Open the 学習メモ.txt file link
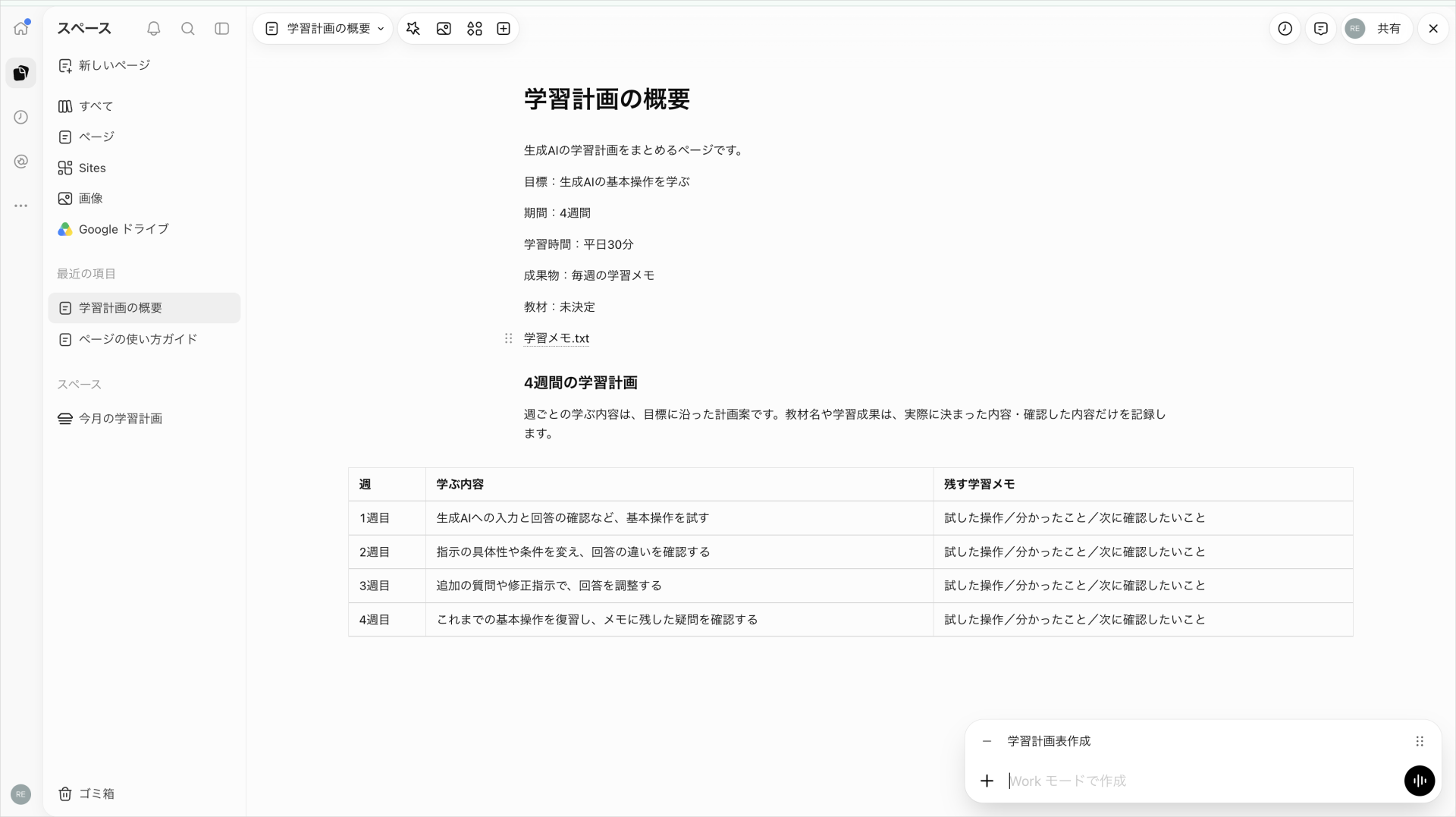This screenshot has width=1456, height=817. pyautogui.click(x=557, y=338)
